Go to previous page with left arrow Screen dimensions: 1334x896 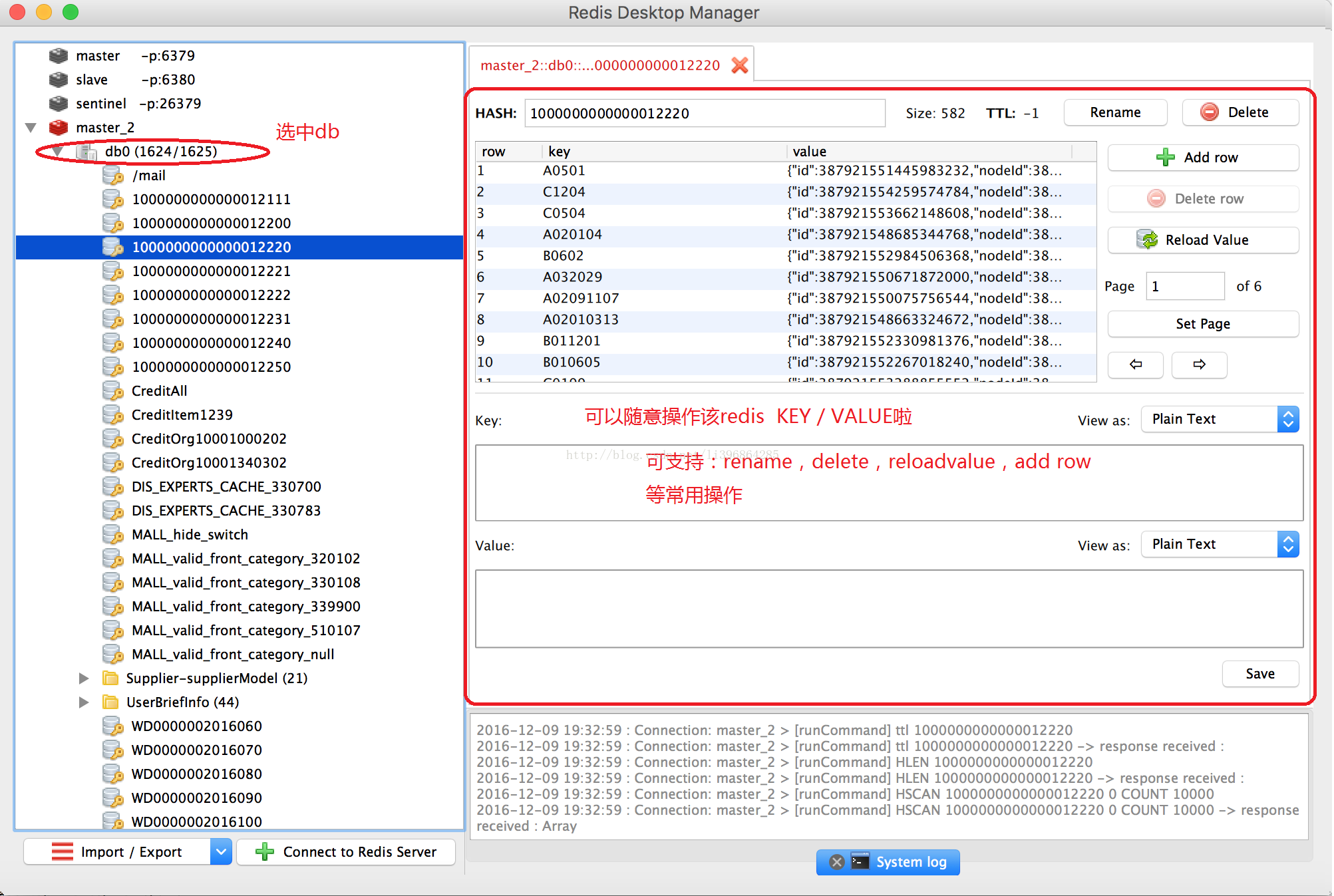[x=1135, y=365]
